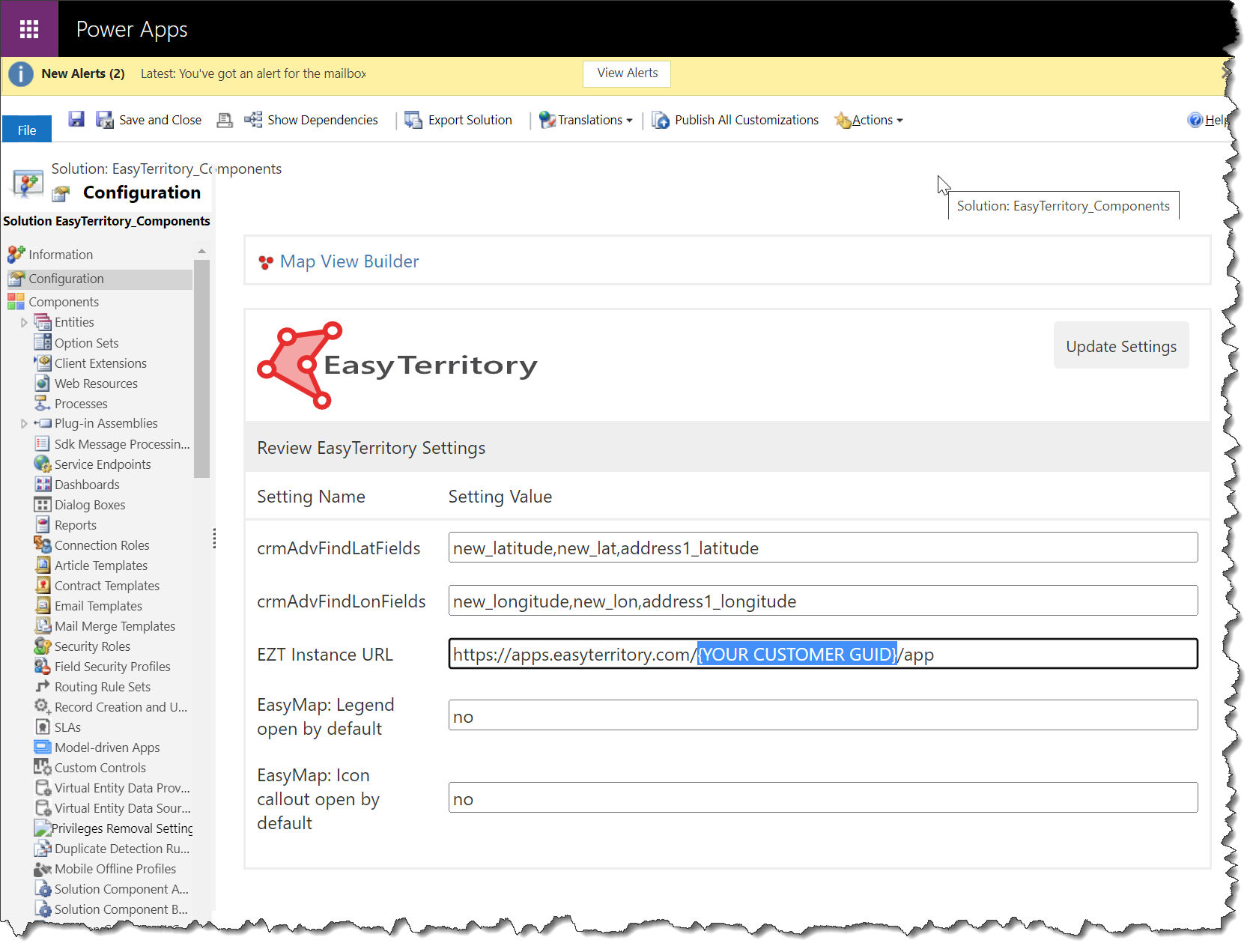Image resolution: width=1256 pixels, height=952 pixels.
Task: Click the Update Settings button
Action: [x=1120, y=345]
